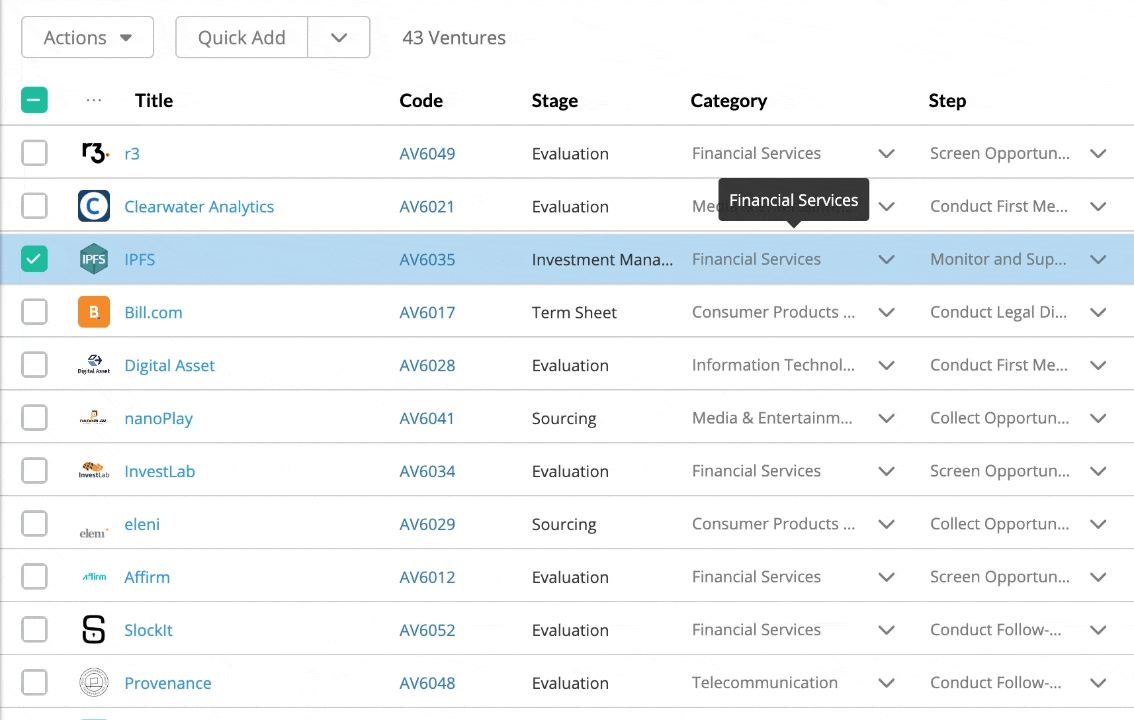Check the Bill.com row checkbox
This screenshot has width=1134, height=720.
pyautogui.click(x=35, y=312)
